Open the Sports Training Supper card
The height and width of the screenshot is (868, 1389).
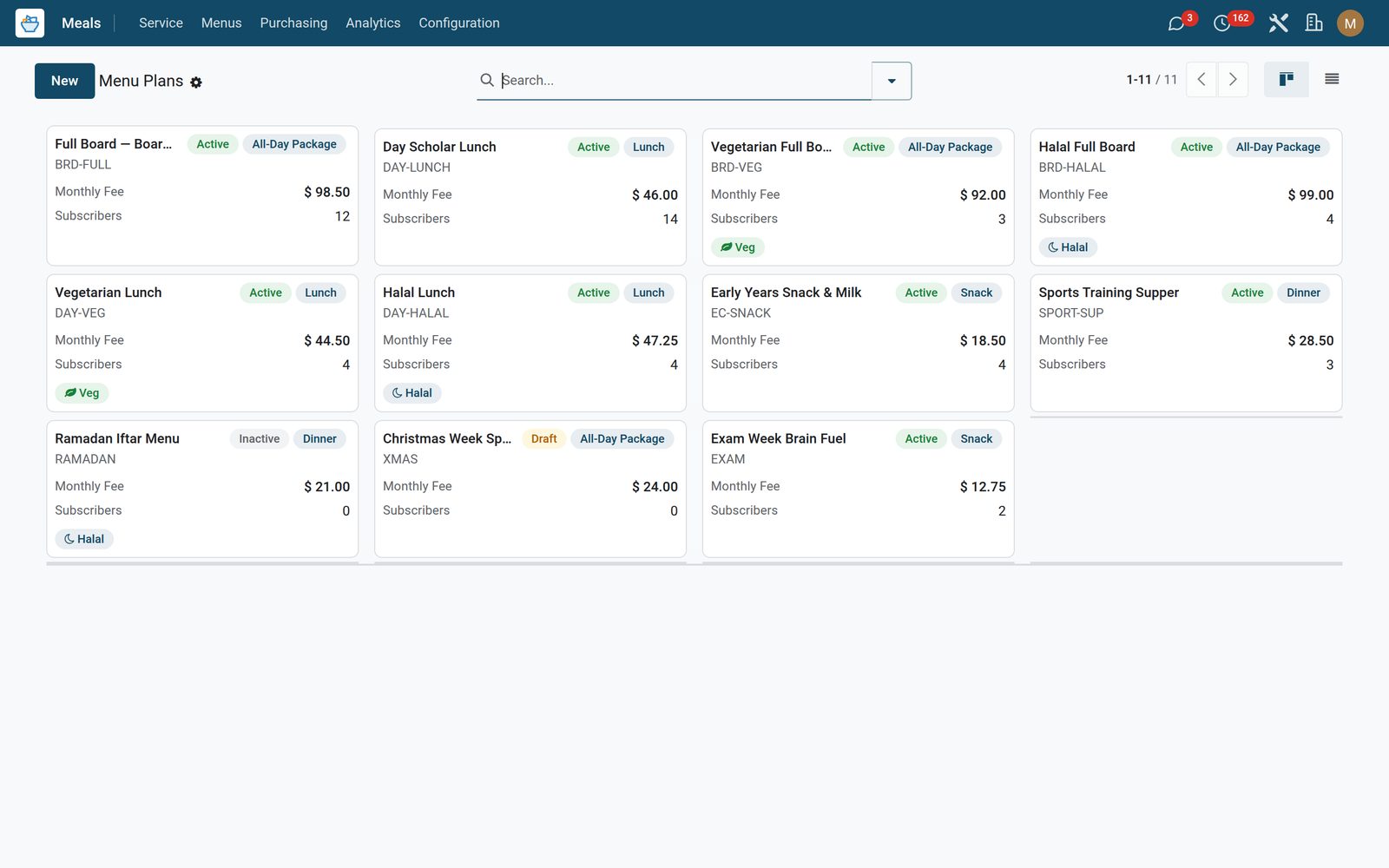(1186, 343)
